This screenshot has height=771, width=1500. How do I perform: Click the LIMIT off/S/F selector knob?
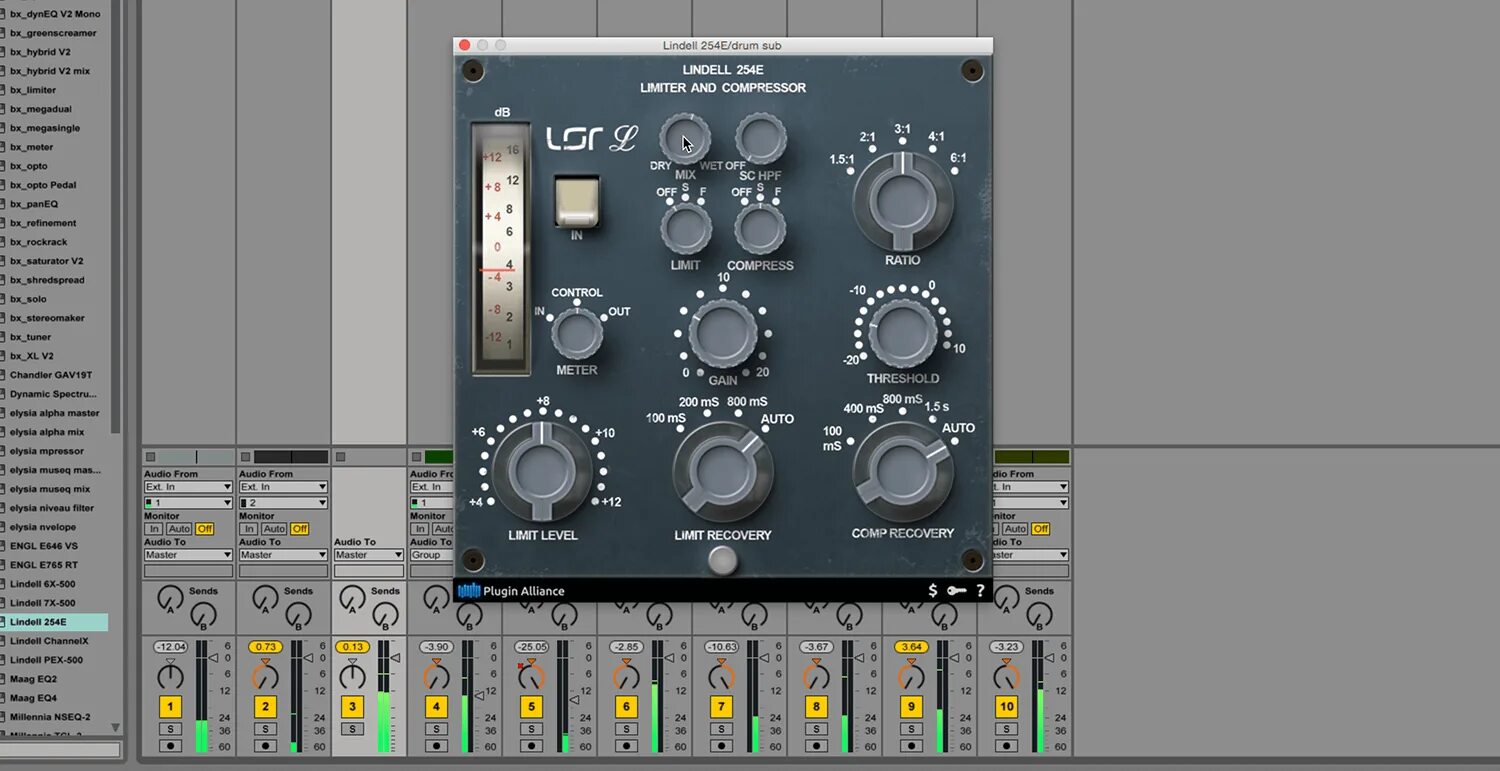[686, 227]
